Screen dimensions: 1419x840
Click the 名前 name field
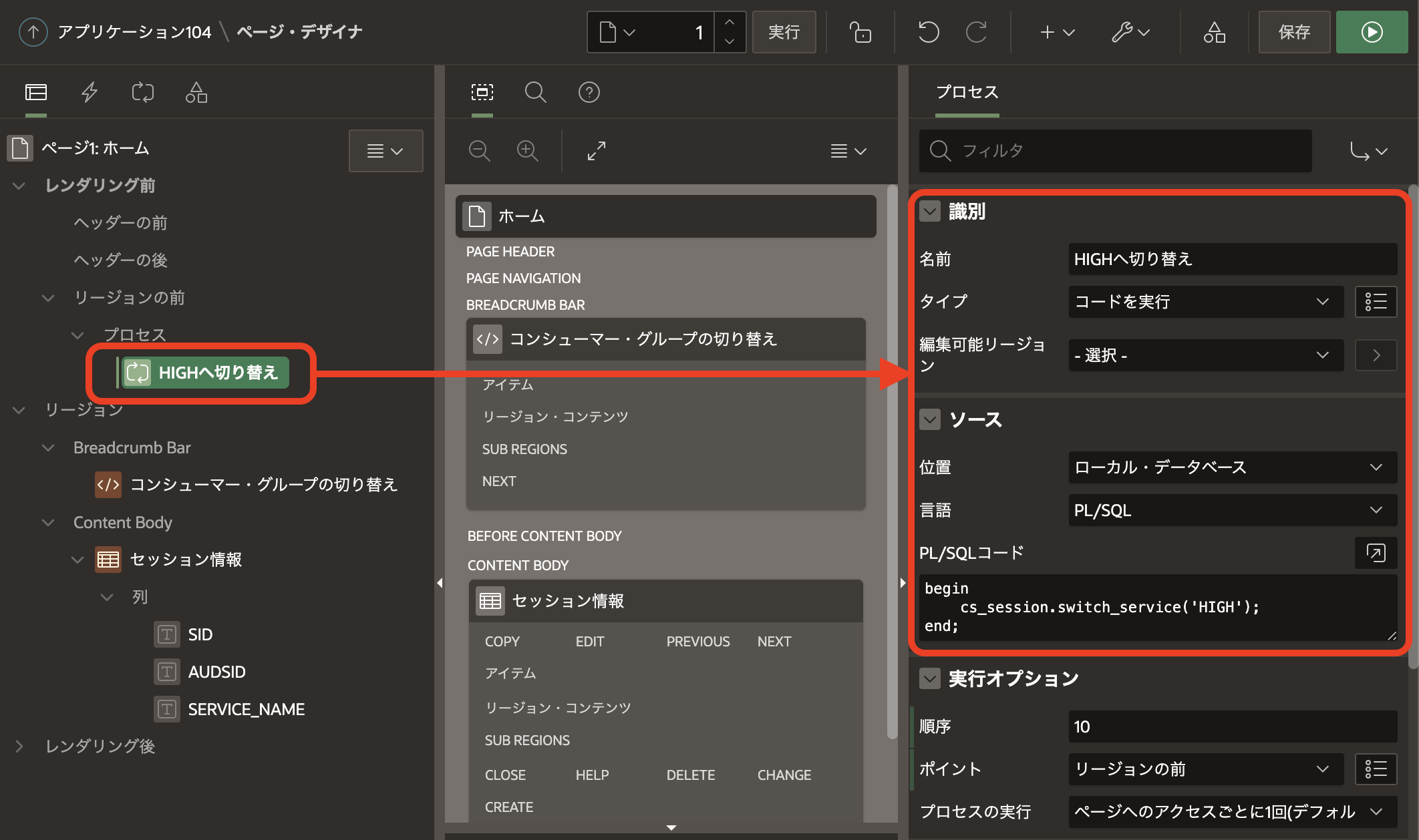coord(1233,259)
